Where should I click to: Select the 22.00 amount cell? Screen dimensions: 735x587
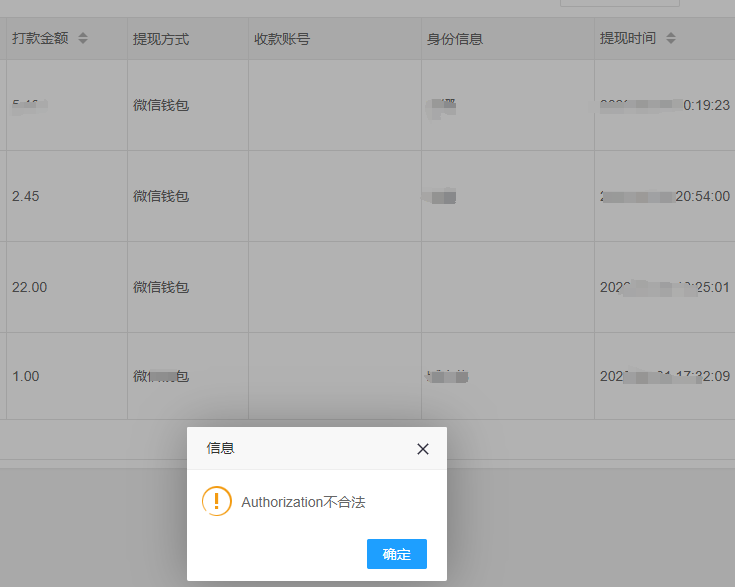pos(30,287)
